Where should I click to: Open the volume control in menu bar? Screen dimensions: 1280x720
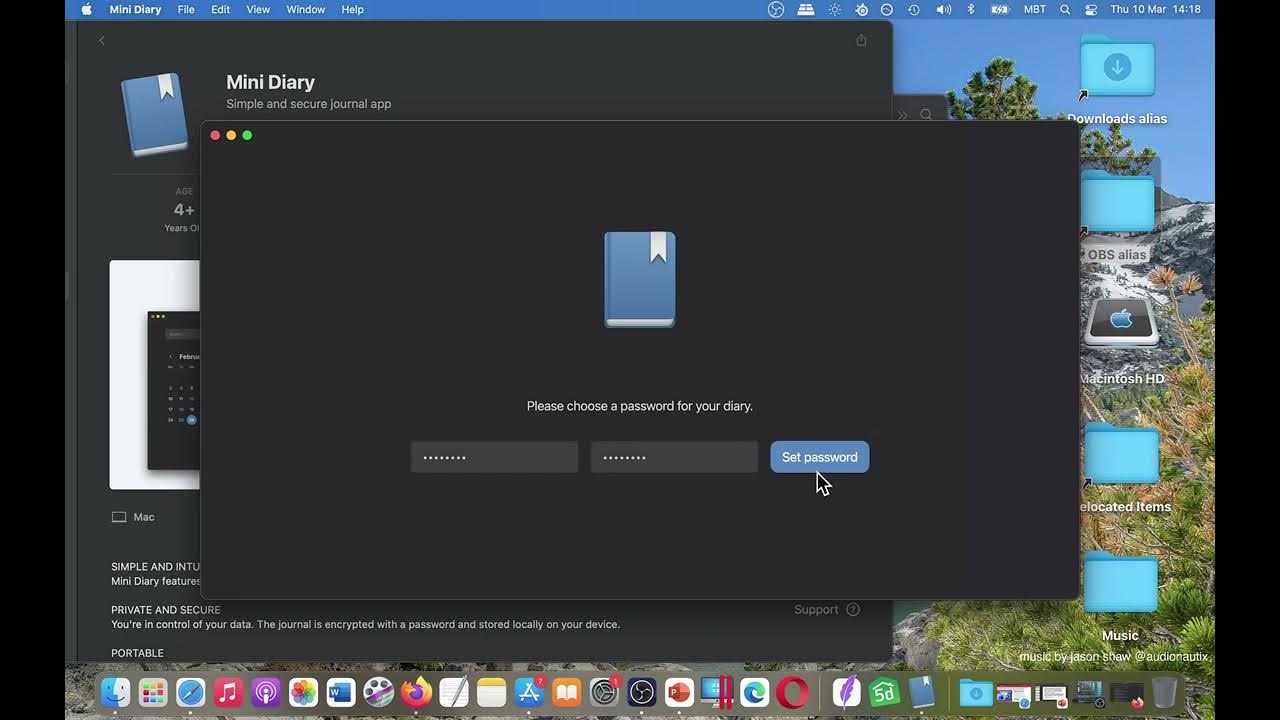pos(943,9)
